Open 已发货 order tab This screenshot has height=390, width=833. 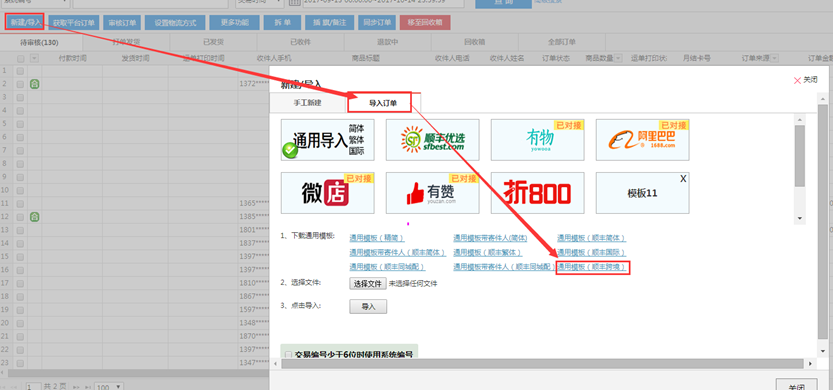pyautogui.click(x=214, y=43)
